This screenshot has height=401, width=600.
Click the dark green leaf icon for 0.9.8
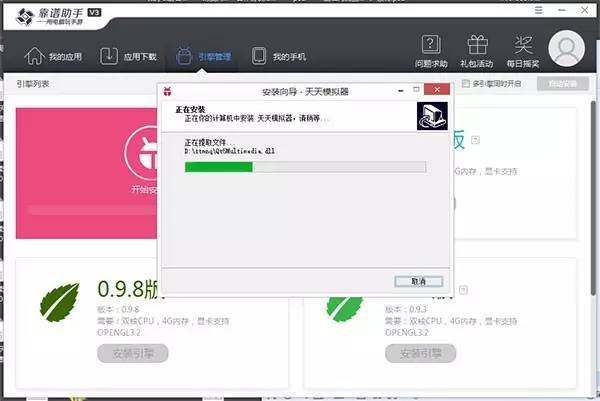pos(60,302)
